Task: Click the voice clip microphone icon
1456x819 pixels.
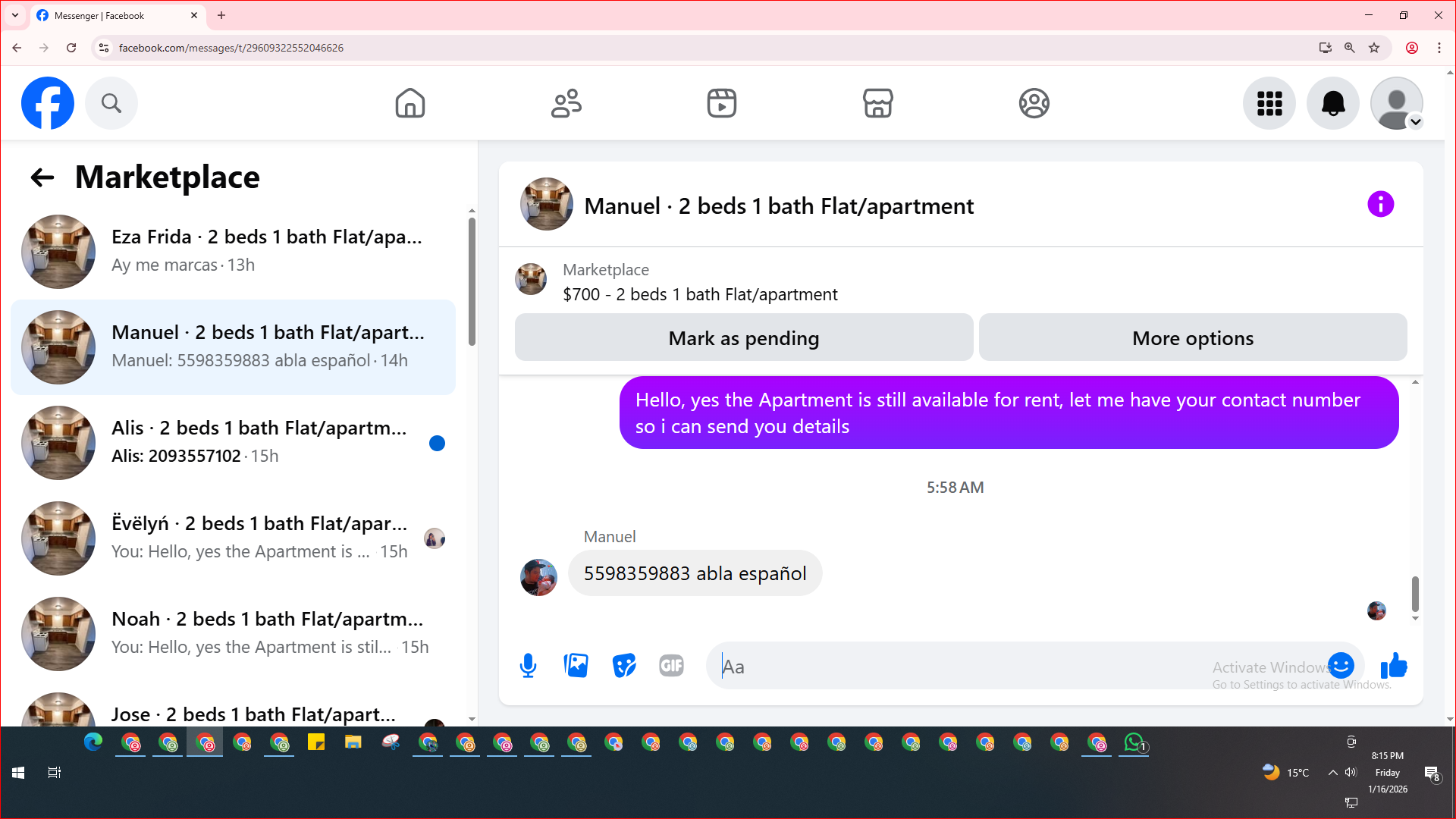Action: tap(529, 666)
